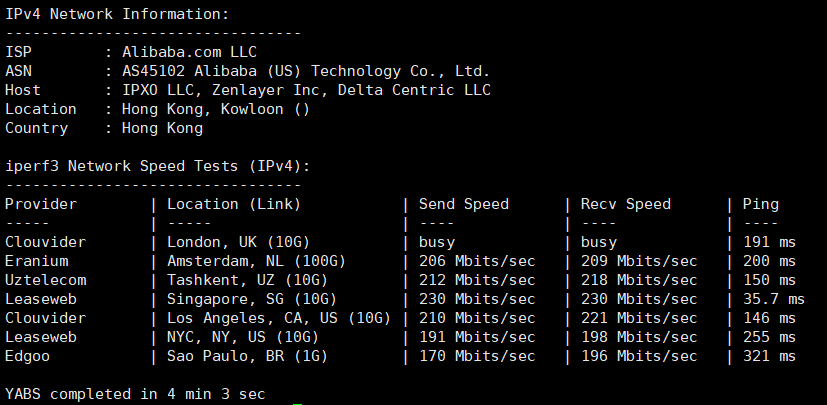Click the IPXO LLC host line
827x405 pixels.
coord(306,90)
